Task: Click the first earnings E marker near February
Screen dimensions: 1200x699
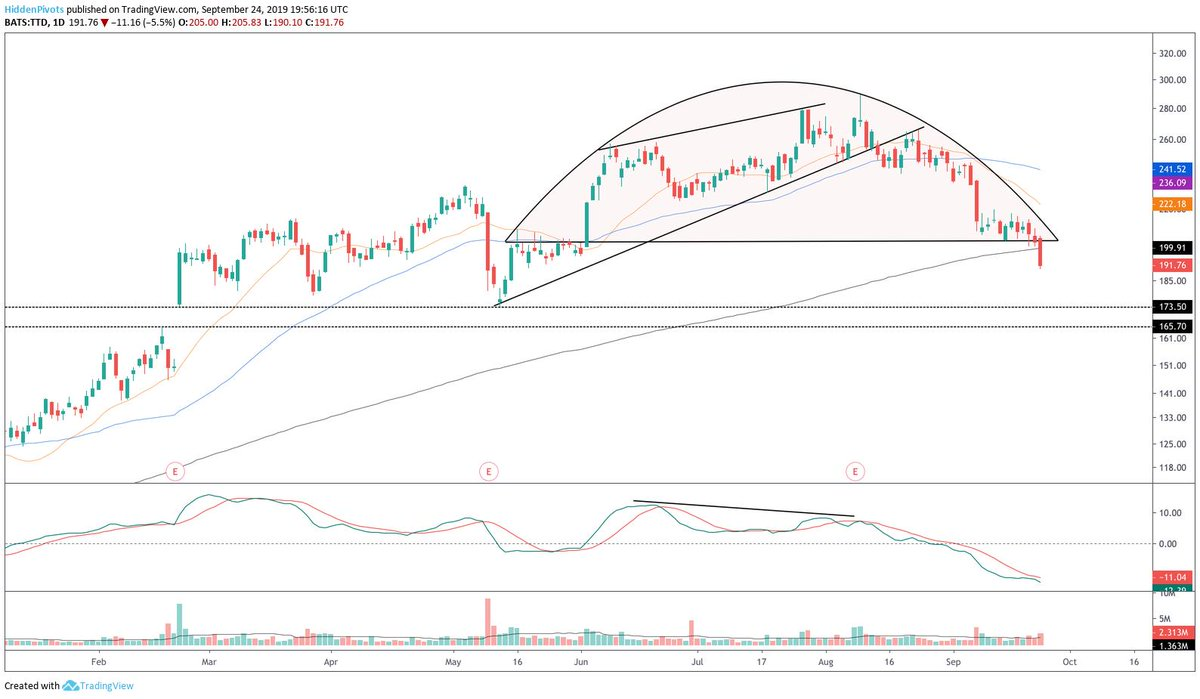Action: (x=176, y=470)
